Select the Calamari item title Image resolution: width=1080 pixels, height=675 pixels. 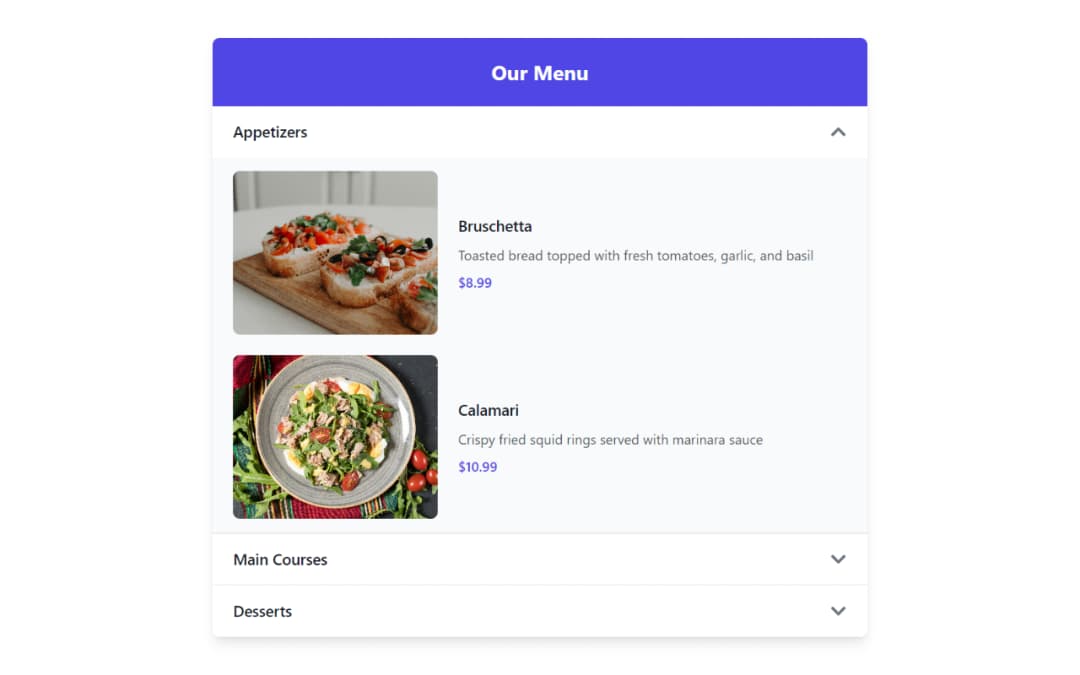[488, 410]
